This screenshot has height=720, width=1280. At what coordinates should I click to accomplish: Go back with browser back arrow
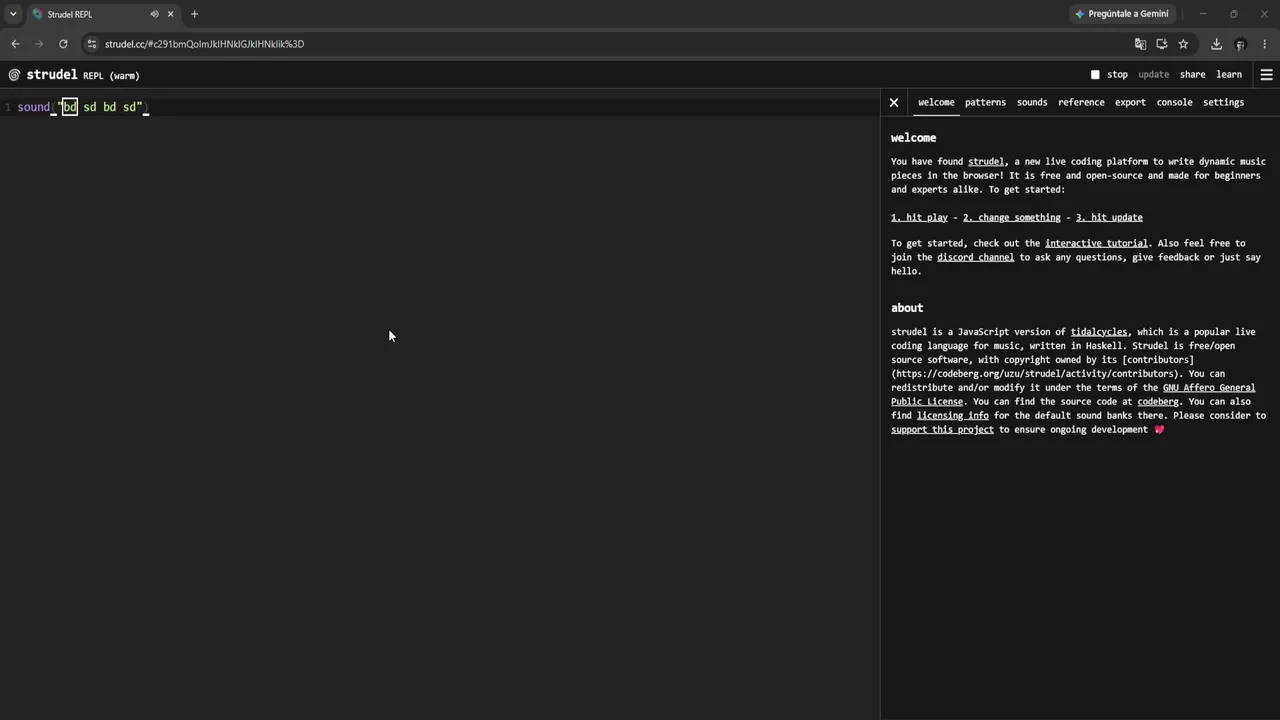15,44
